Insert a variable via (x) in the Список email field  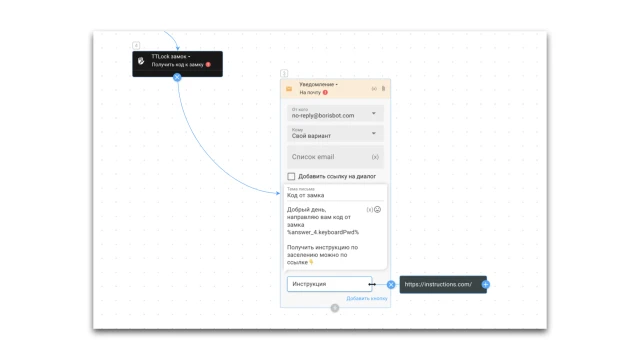[x=375, y=157]
